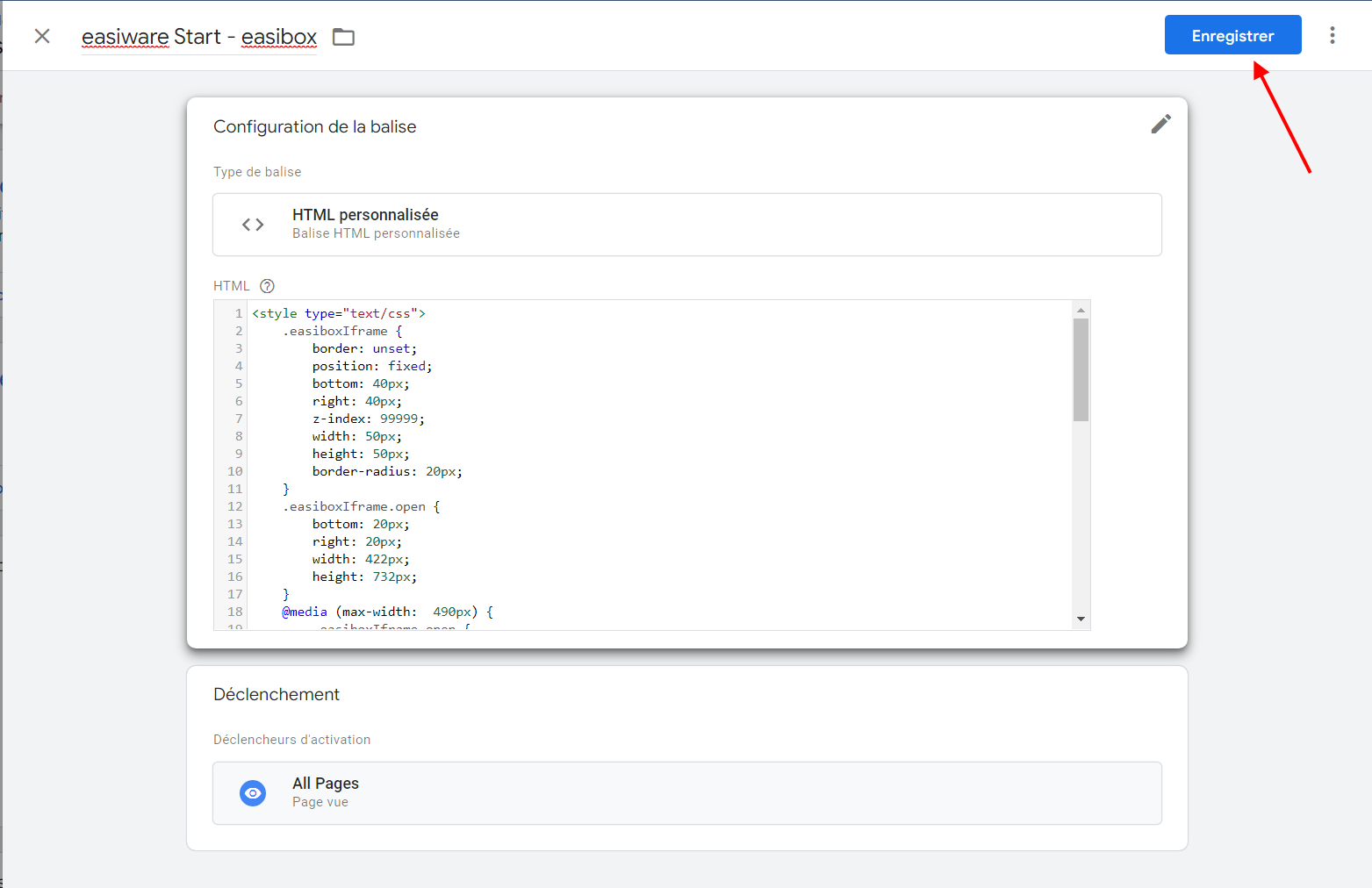Viewport: 1372px width, 888px height.
Task: Select the HTML personnalisée tag type row
Action: click(686, 225)
